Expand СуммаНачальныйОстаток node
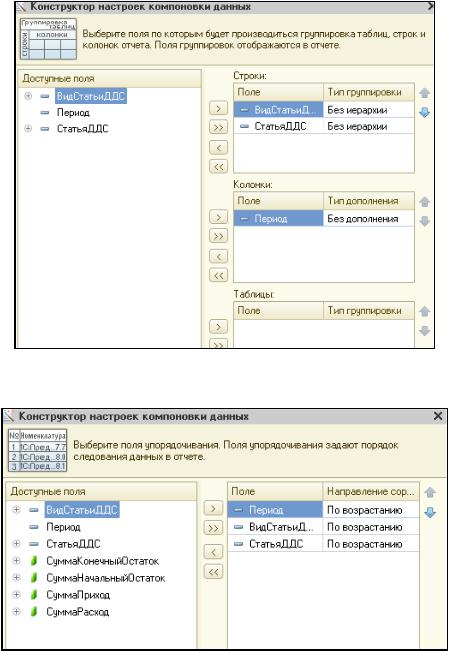Screen dimensions: 449x652 17,578
